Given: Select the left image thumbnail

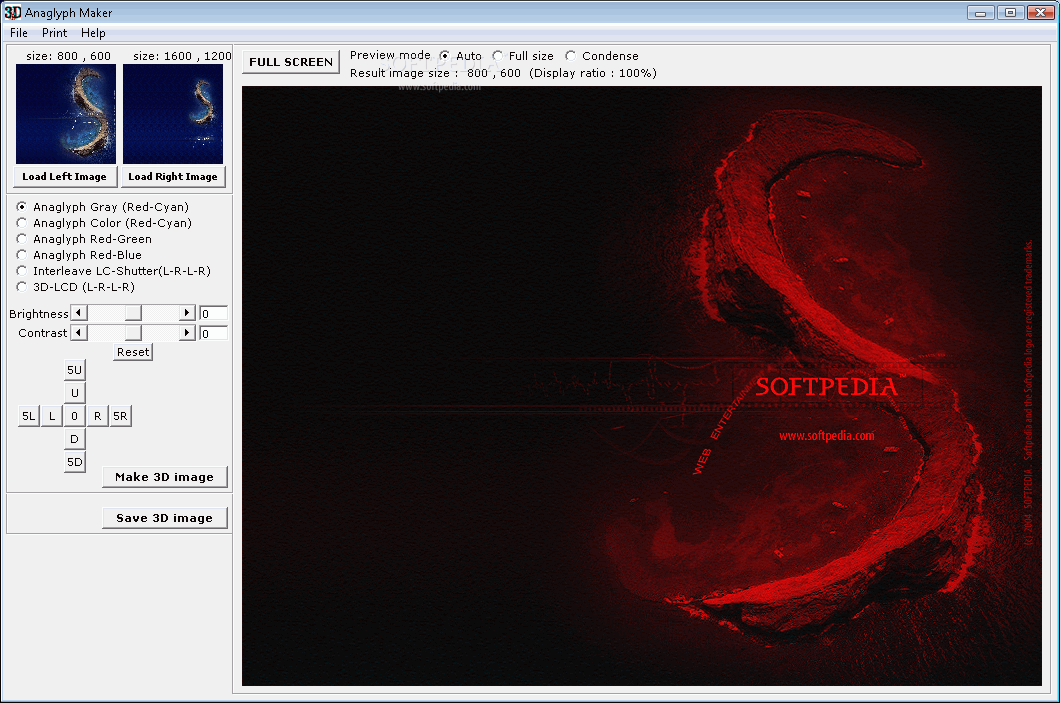Looking at the screenshot, I should [66, 114].
